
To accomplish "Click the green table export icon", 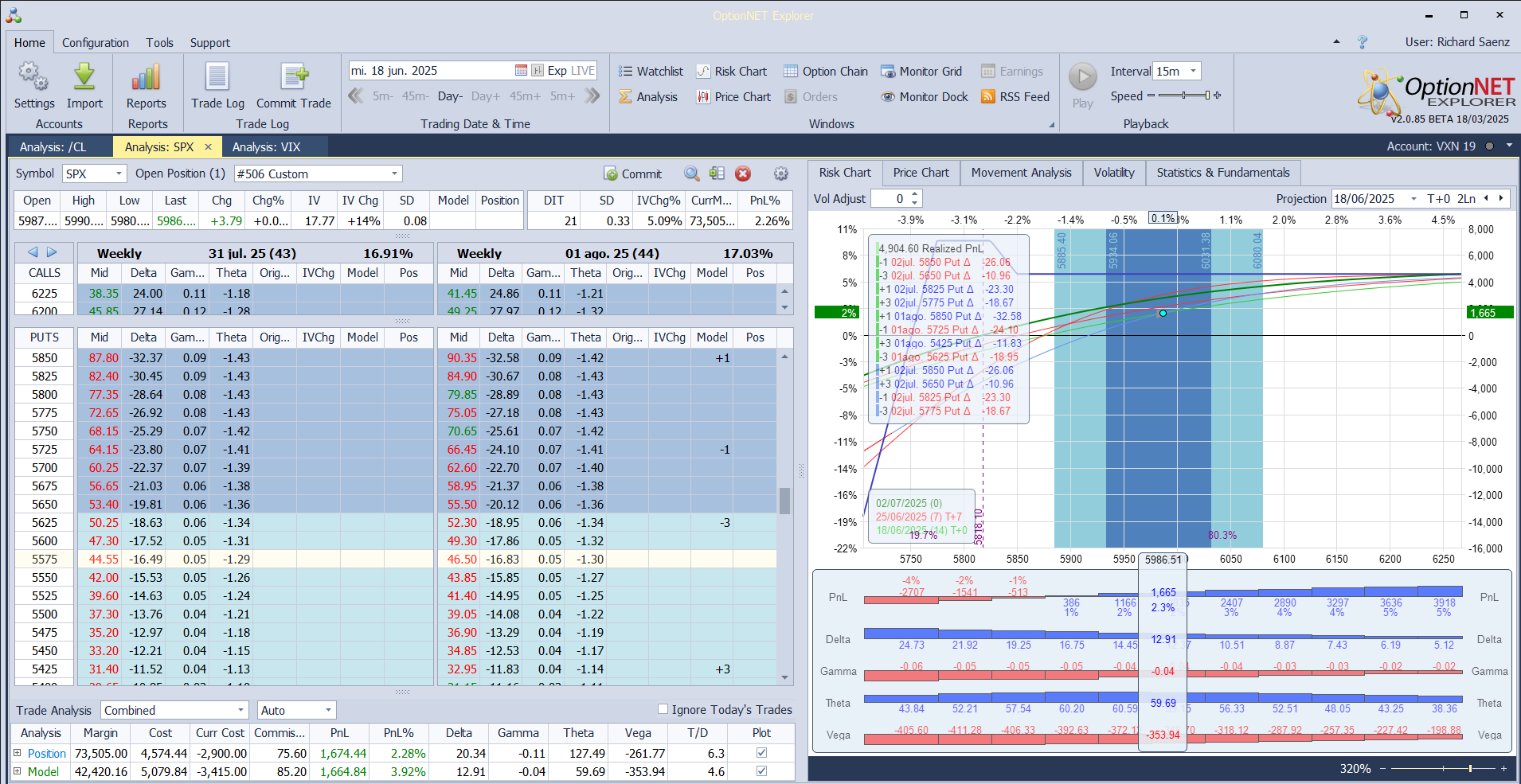I will 717,174.
